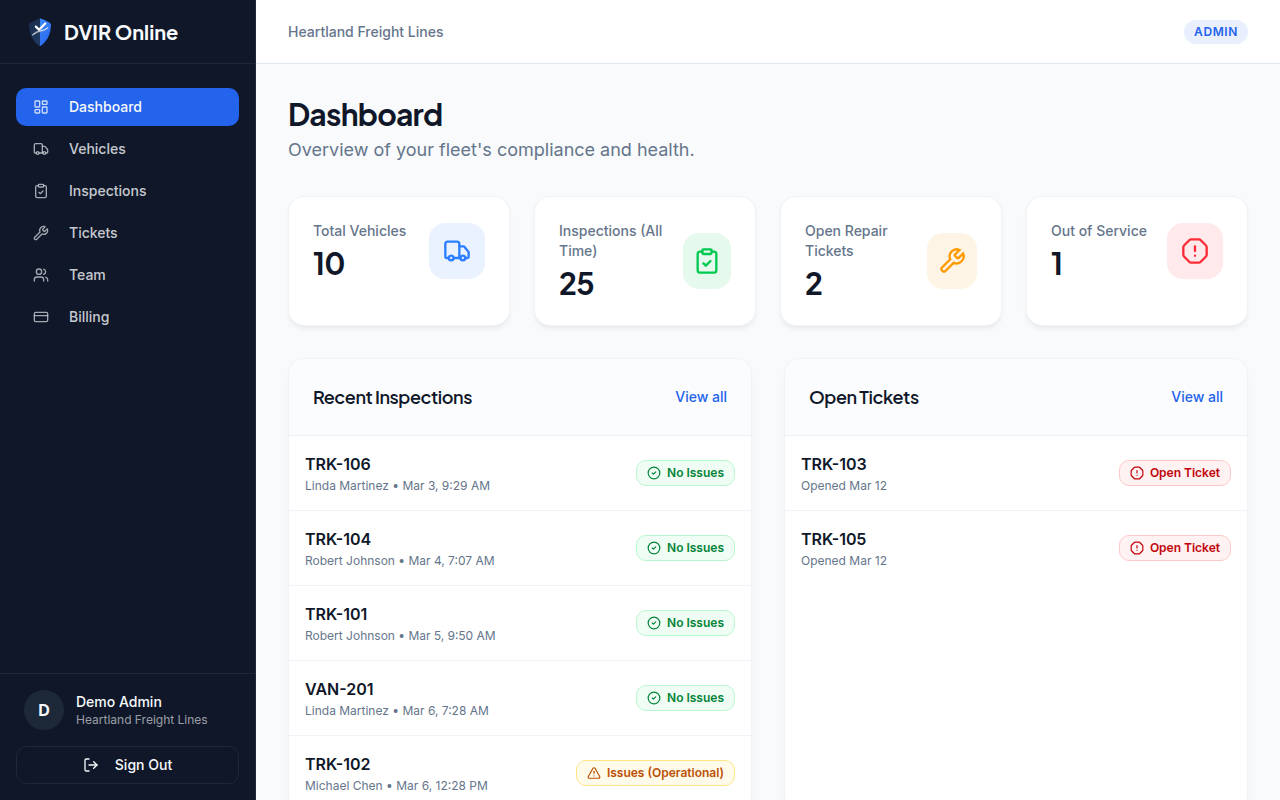Click the truck icon on Total Vehicles card

point(457,251)
